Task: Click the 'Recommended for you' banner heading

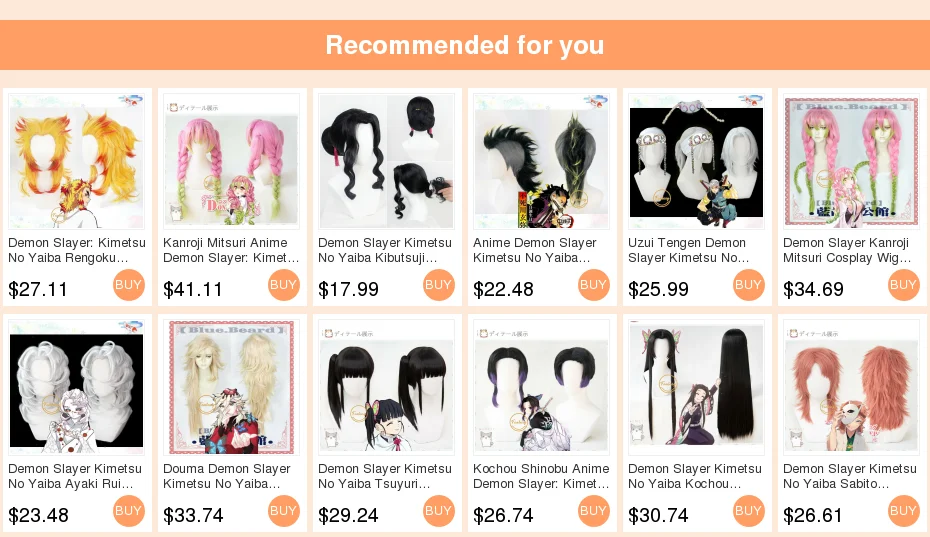Action: point(465,45)
